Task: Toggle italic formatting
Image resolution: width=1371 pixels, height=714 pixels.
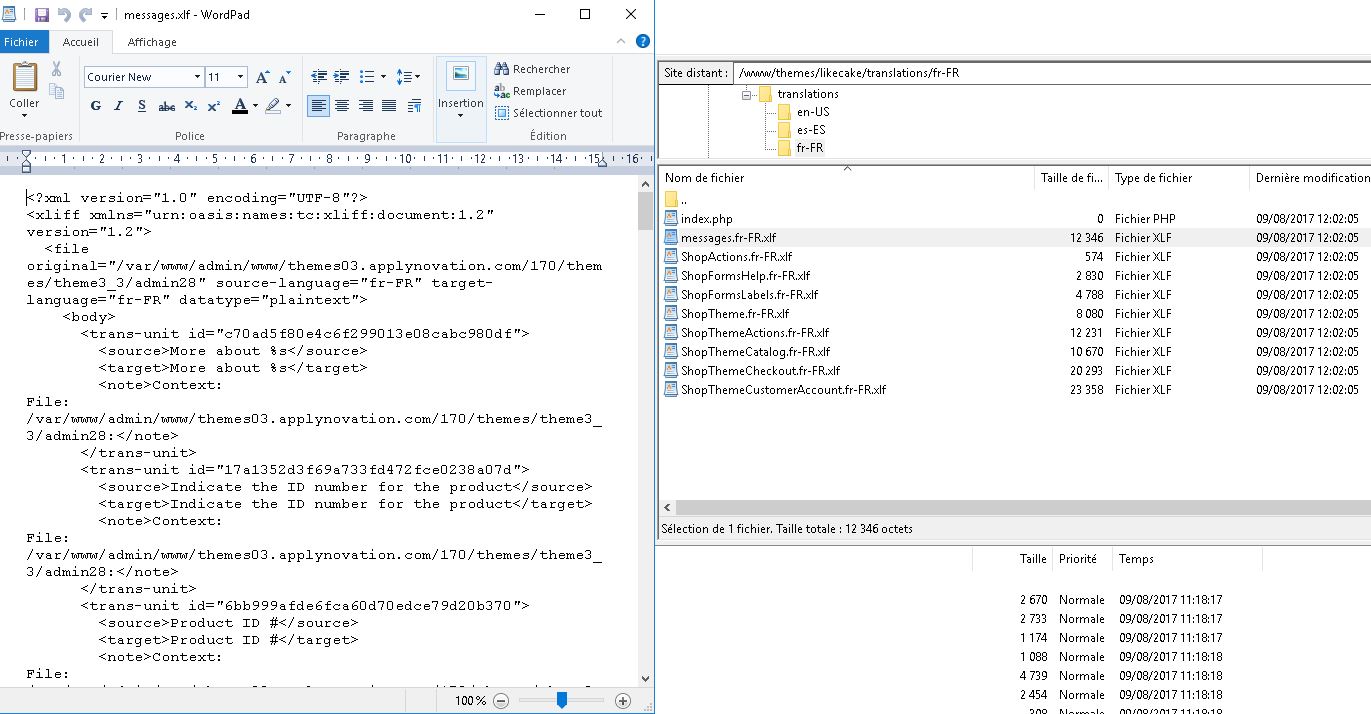Action: point(119,106)
